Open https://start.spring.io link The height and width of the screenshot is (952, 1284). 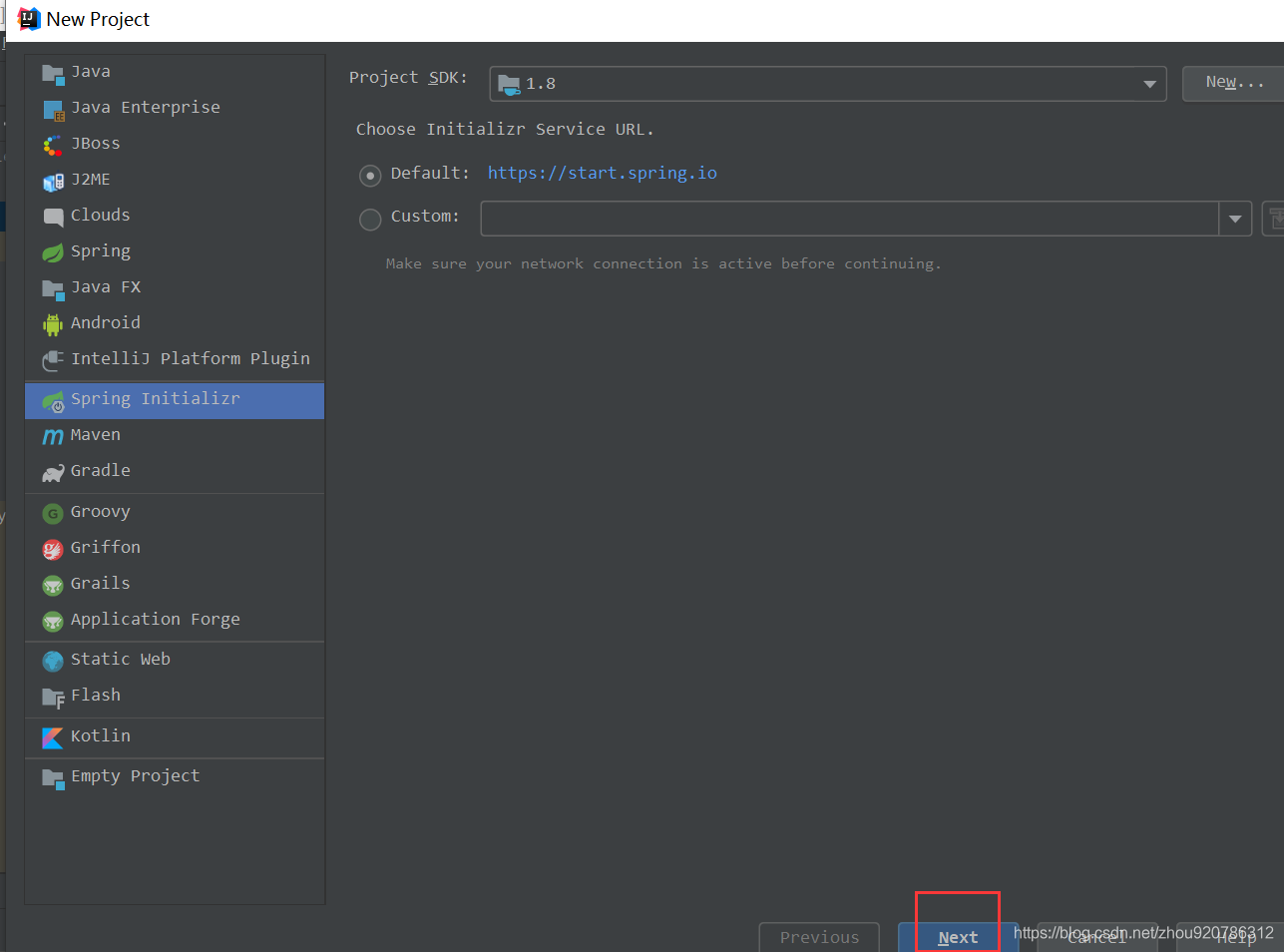pyautogui.click(x=603, y=173)
